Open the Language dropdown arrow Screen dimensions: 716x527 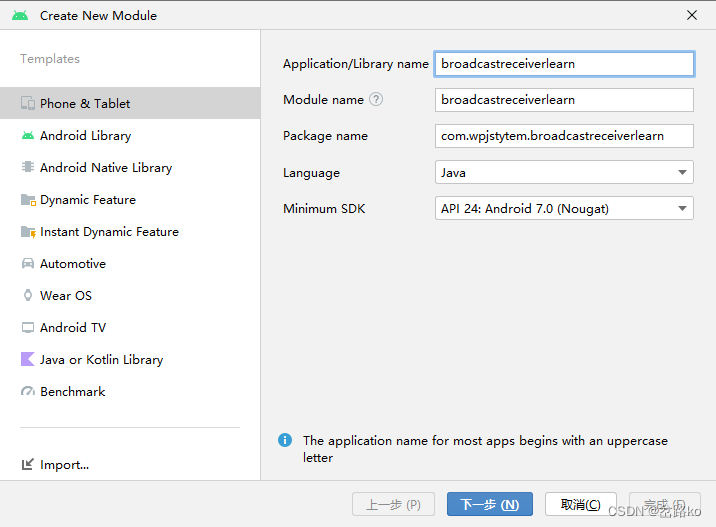click(682, 172)
